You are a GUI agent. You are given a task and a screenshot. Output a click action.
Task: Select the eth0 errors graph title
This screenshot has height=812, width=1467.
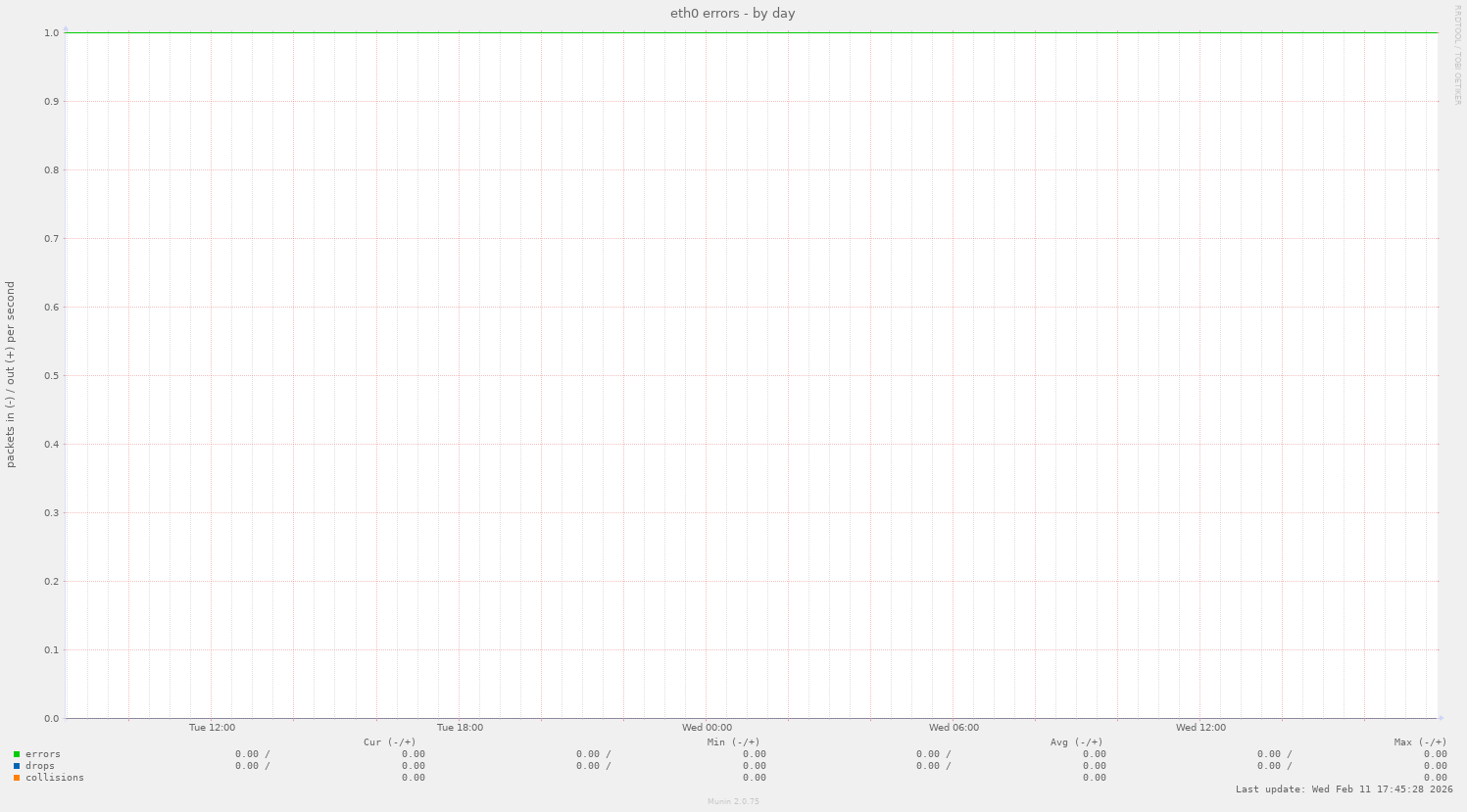click(732, 13)
